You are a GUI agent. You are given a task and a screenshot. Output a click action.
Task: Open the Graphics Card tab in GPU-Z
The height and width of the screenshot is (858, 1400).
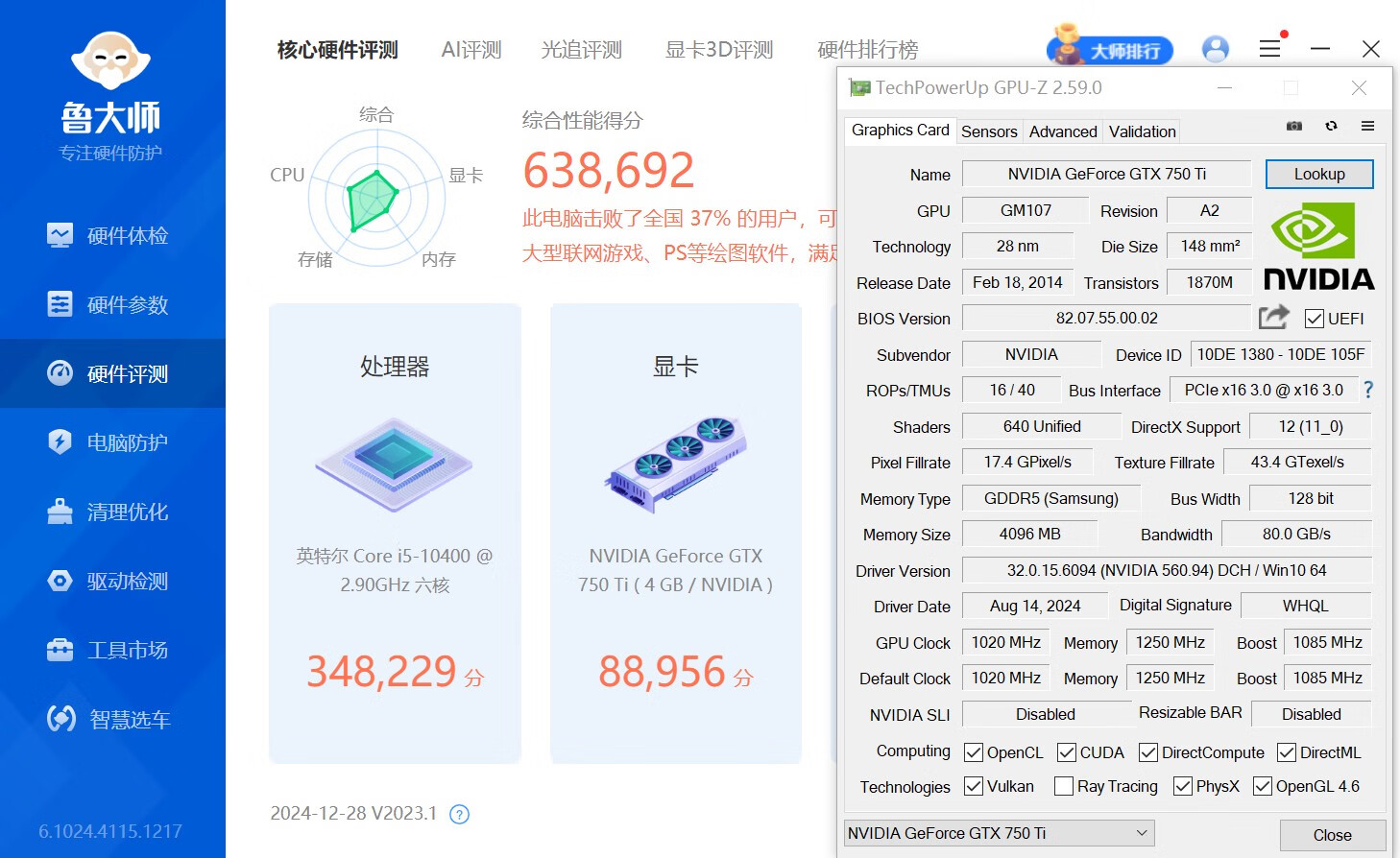pyautogui.click(x=900, y=131)
